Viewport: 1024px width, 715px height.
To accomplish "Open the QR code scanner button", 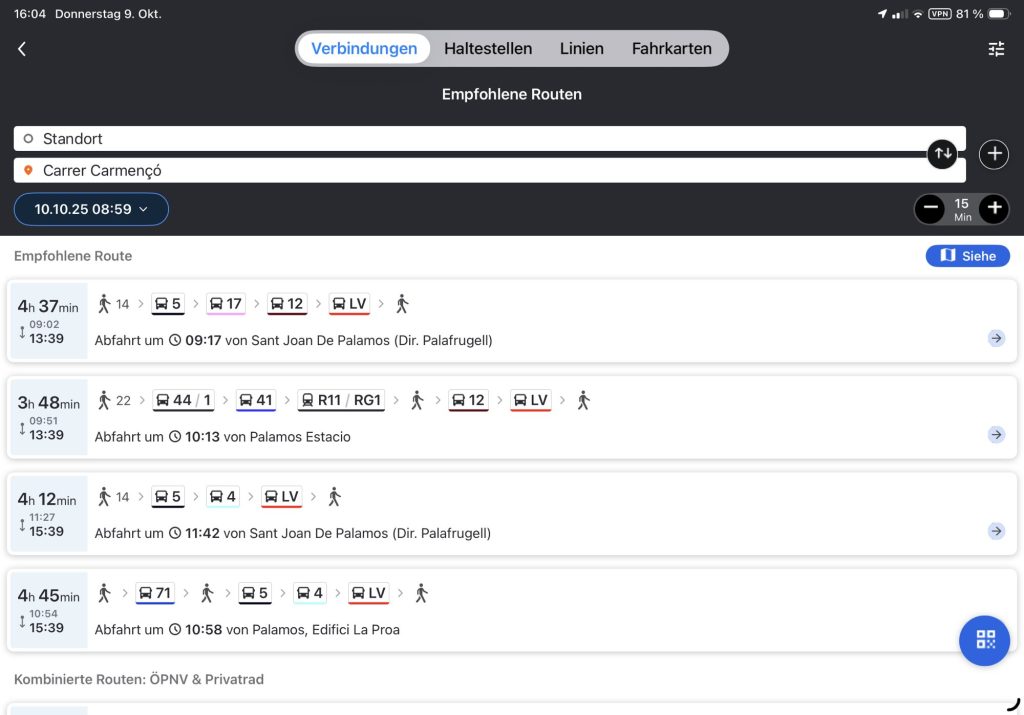I will (x=984, y=640).
